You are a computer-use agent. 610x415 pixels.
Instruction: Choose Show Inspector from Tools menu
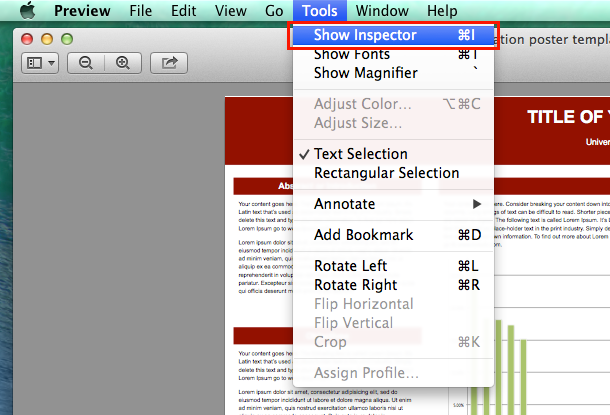pyautogui.click(x=393, y=35)
